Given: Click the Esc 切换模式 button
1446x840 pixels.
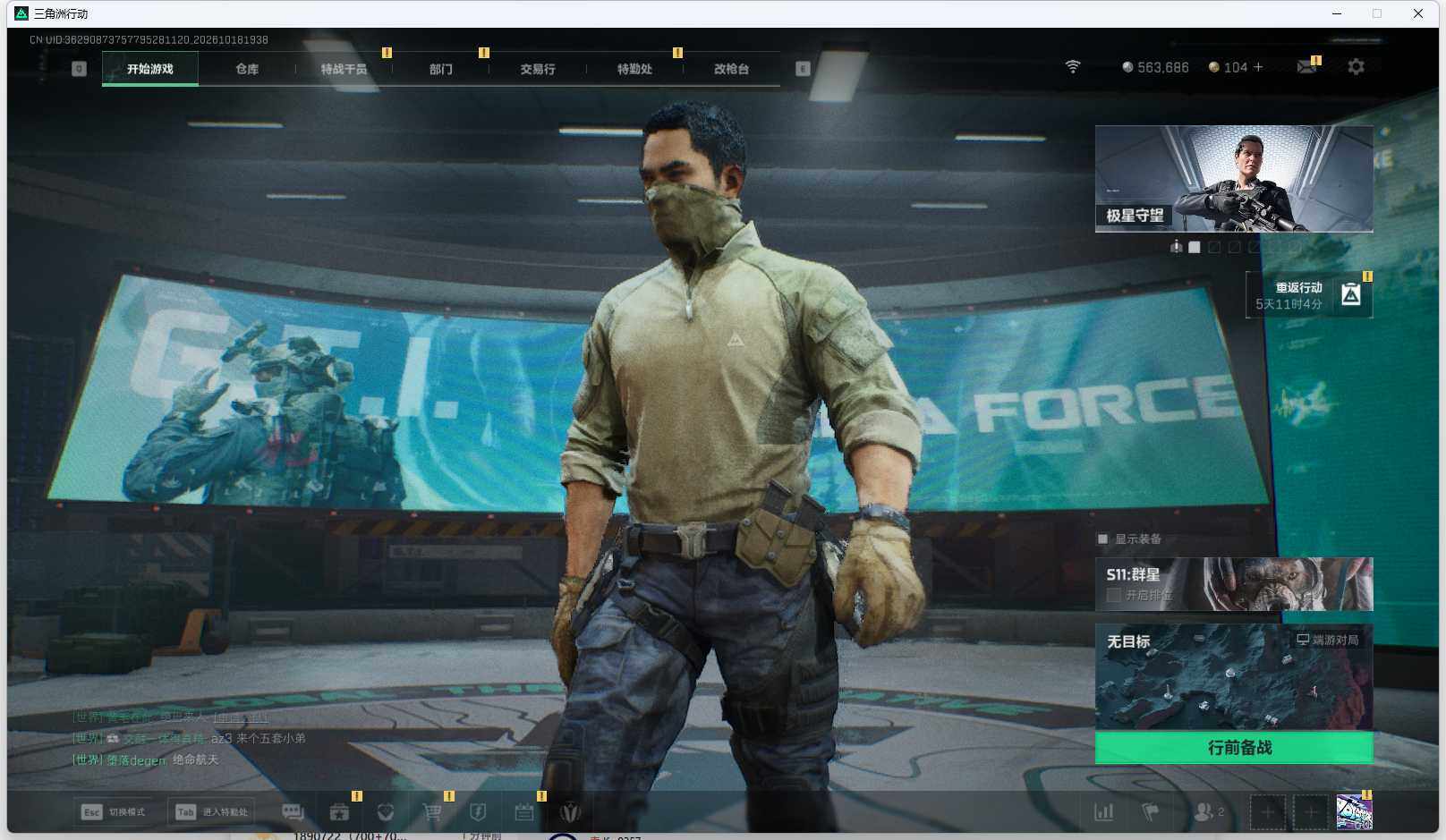Looking at the screenshot, I should pyautogui.click(x=114, y=812).
